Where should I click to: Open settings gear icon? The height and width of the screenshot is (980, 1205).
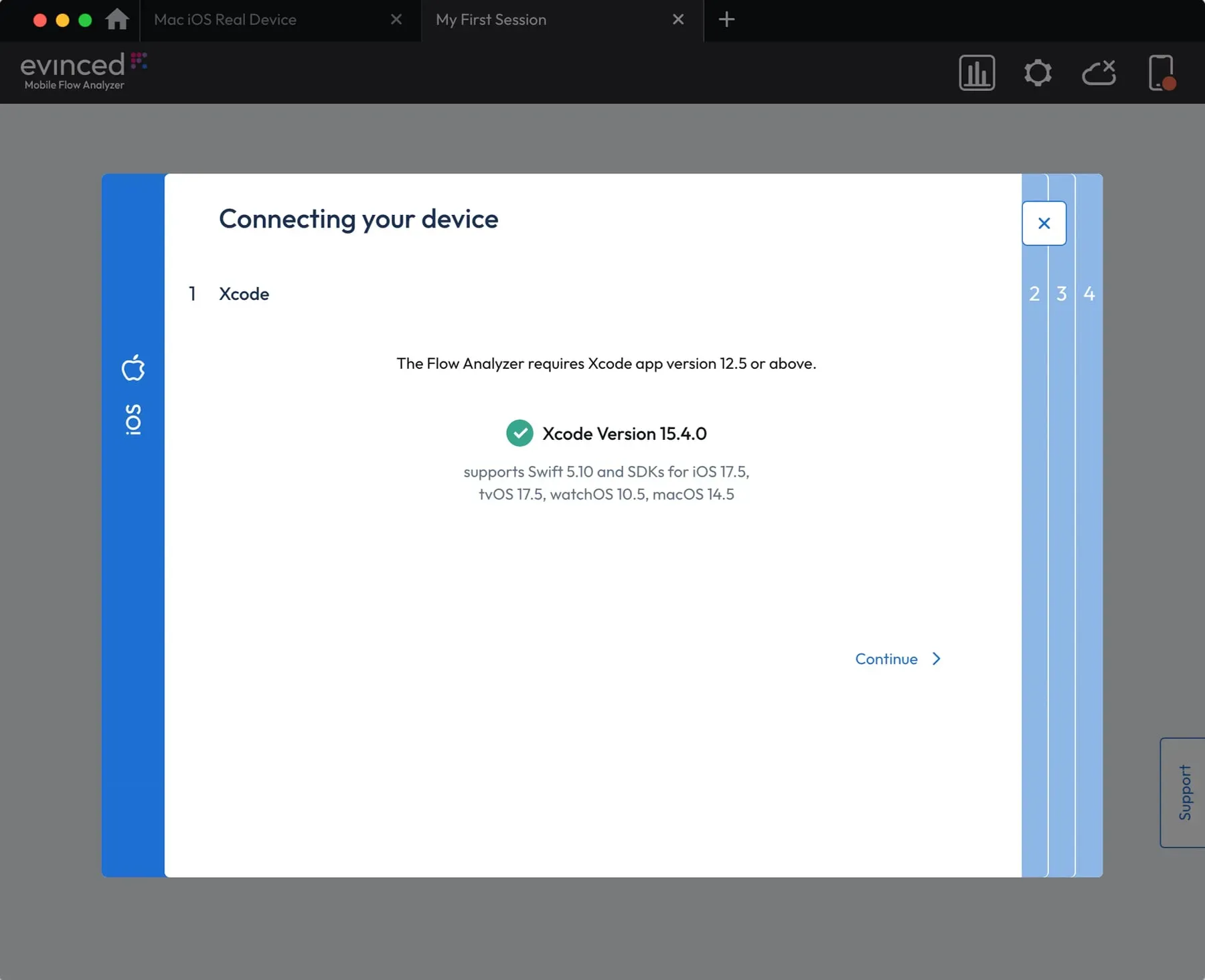click(1038, 72)
